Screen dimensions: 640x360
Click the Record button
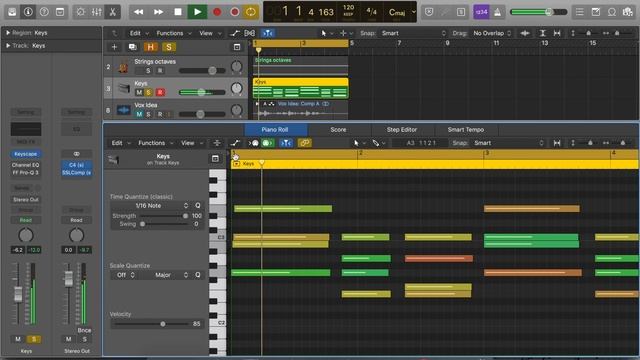pyautogui.click(x=217, y=12)
